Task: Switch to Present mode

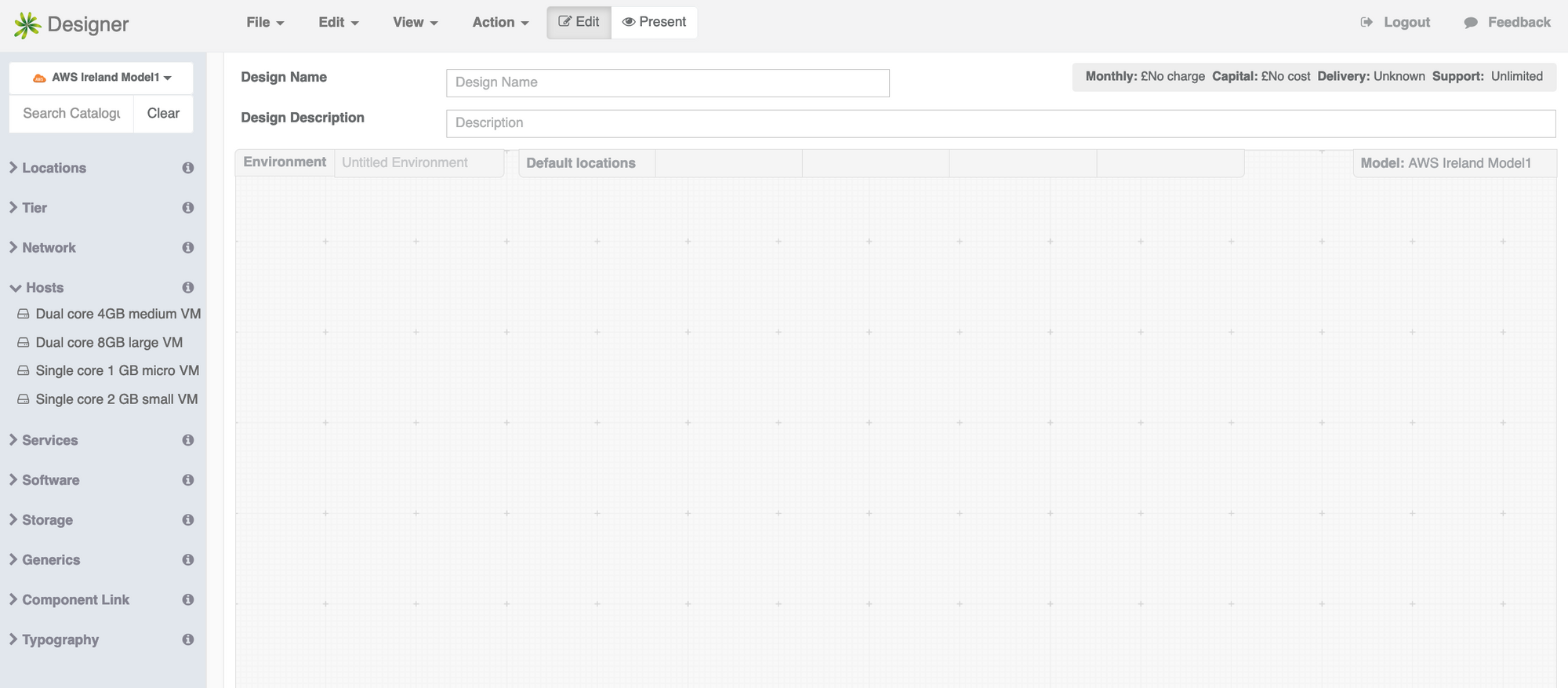Action: (x=654, y=22)
